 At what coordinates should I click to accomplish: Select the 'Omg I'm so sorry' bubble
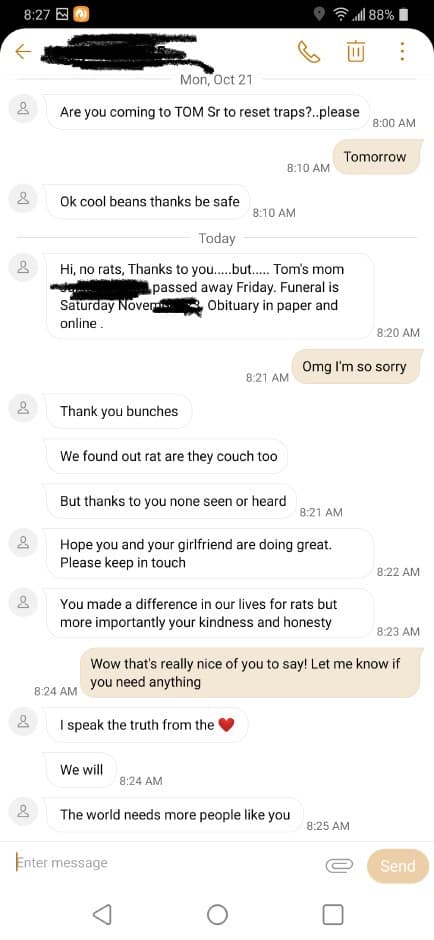tap(354, 366)
